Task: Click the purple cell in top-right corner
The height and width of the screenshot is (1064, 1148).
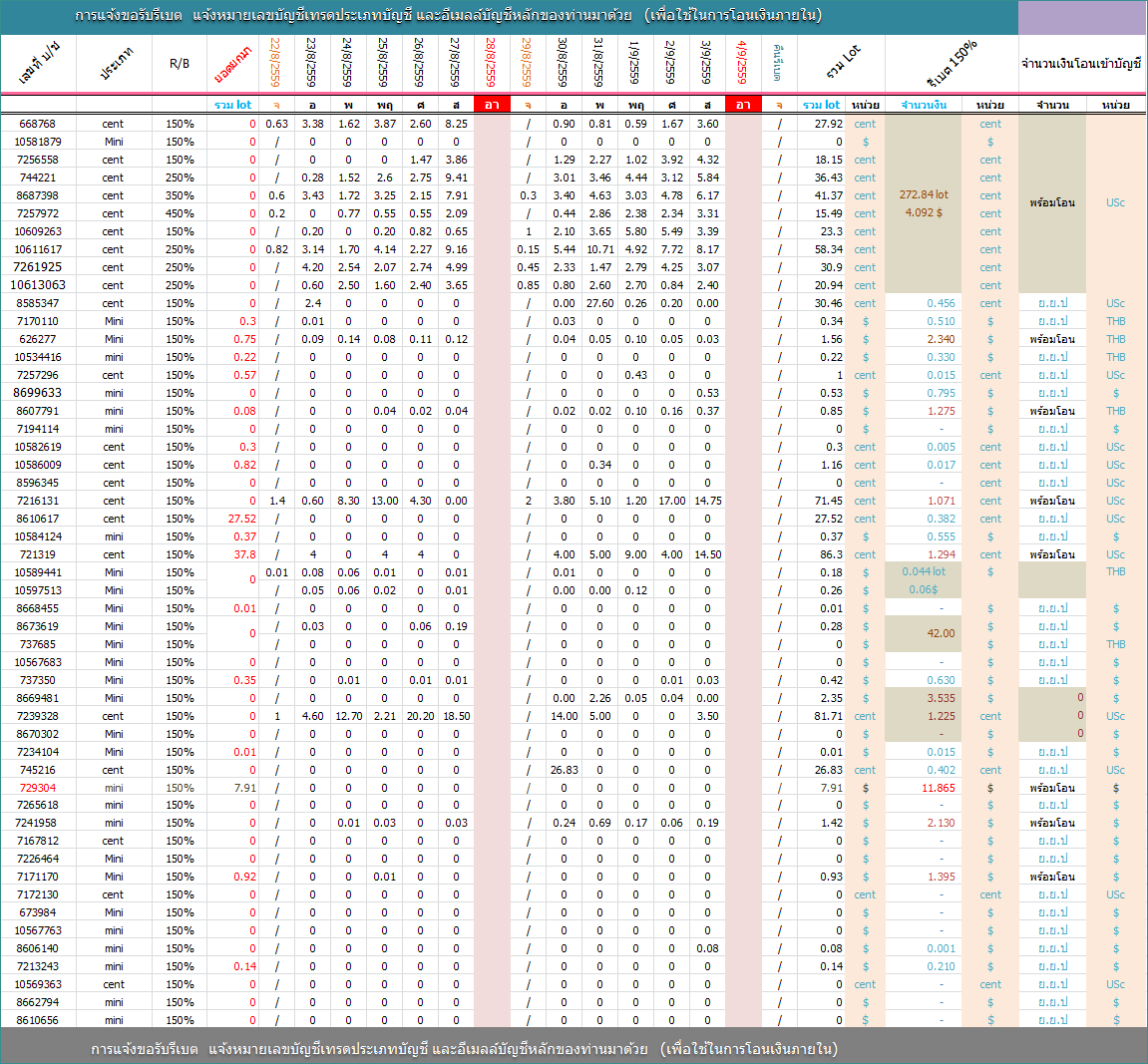Action: tap(1082, 17)
